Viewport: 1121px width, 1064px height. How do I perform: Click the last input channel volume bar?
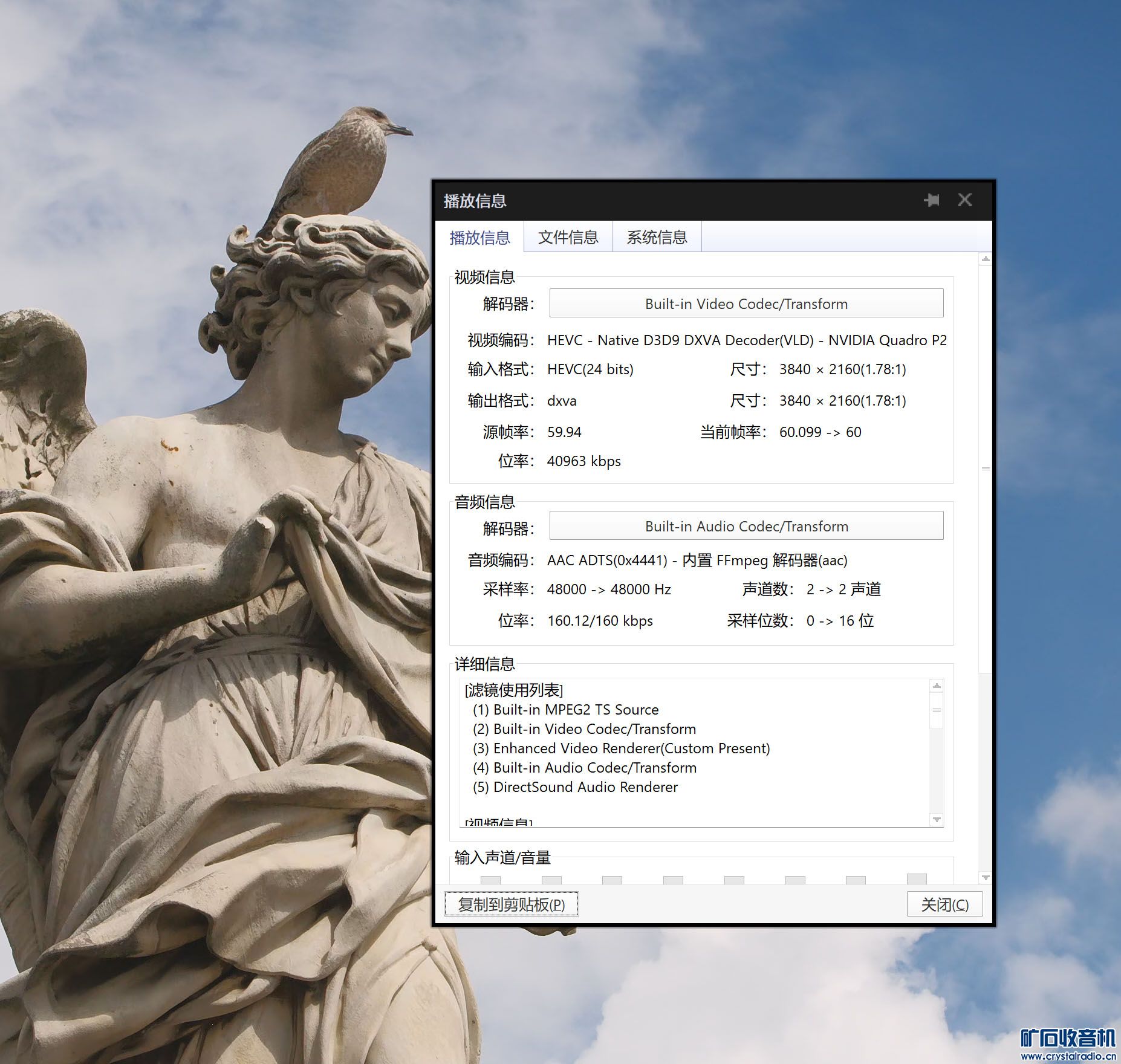(x=917, y=880)
